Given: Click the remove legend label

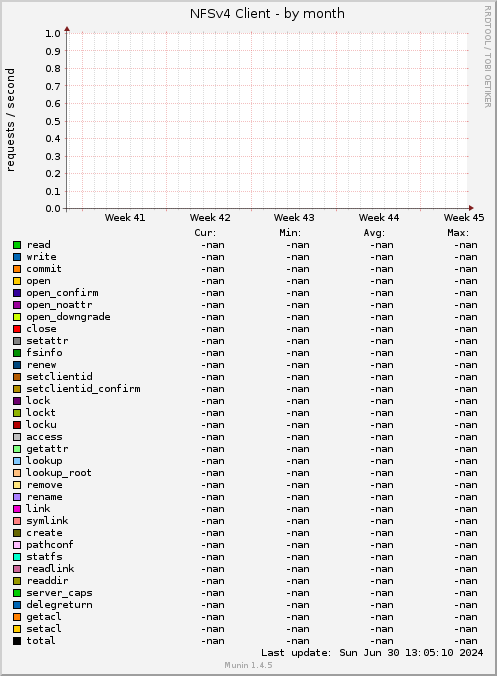Looking at the screenshot, I should point(44,485).
